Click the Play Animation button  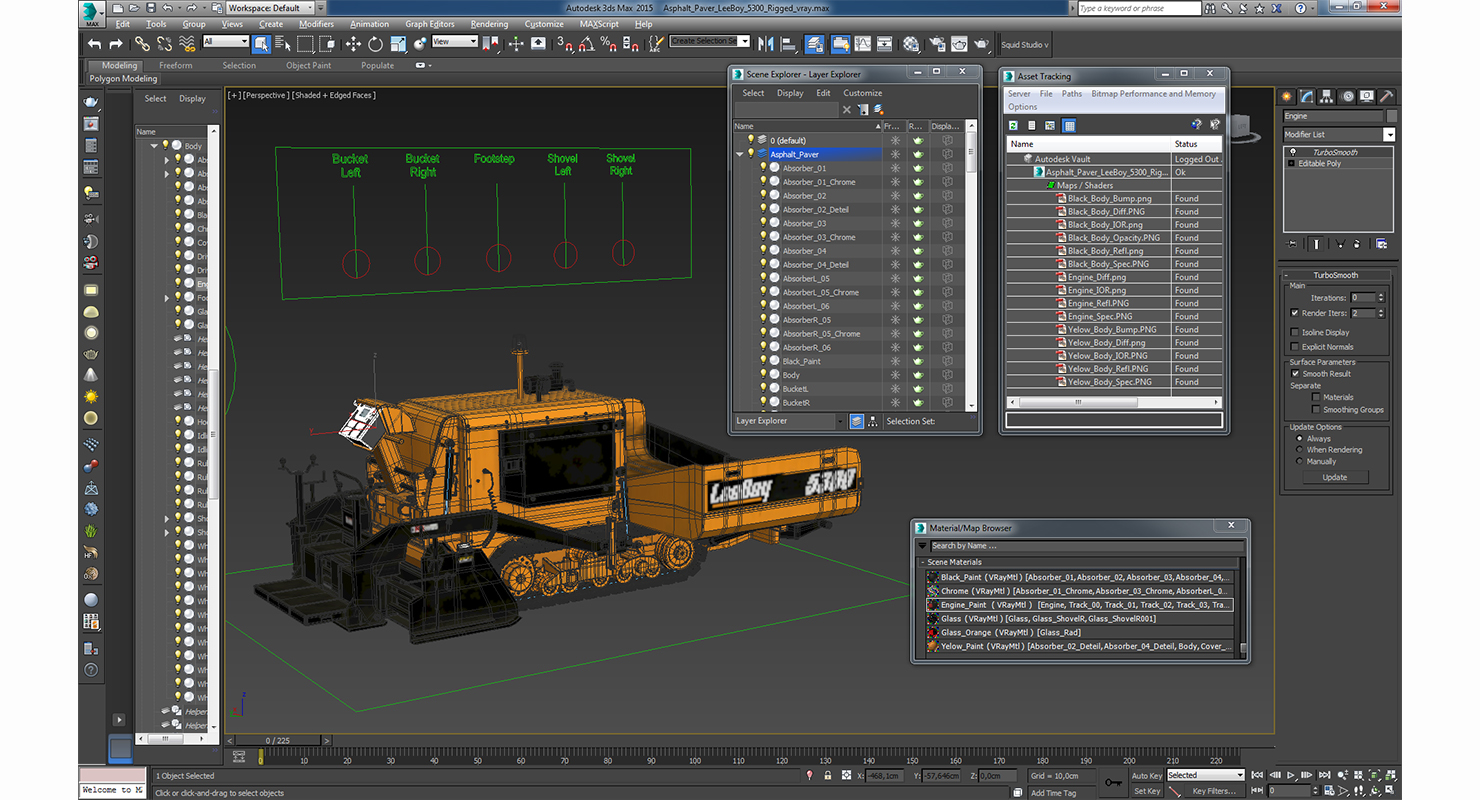point(1291,775)
